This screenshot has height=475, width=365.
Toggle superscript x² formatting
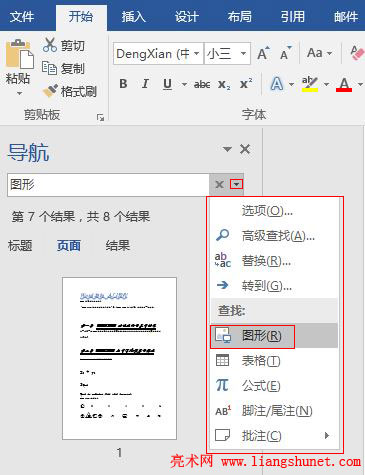pyautogui.click(x=246, y=84)
